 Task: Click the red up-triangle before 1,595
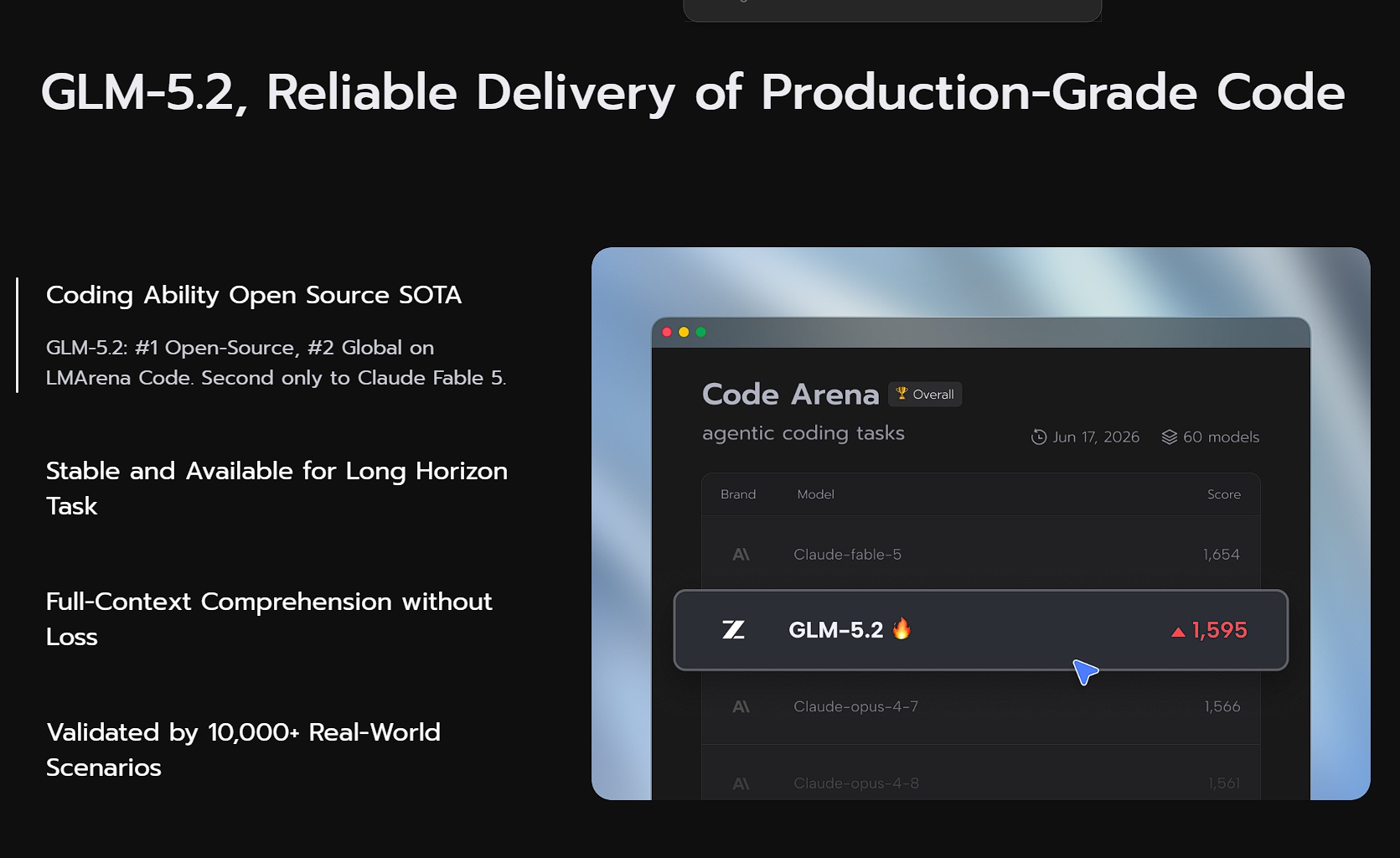pos(1178,632)
